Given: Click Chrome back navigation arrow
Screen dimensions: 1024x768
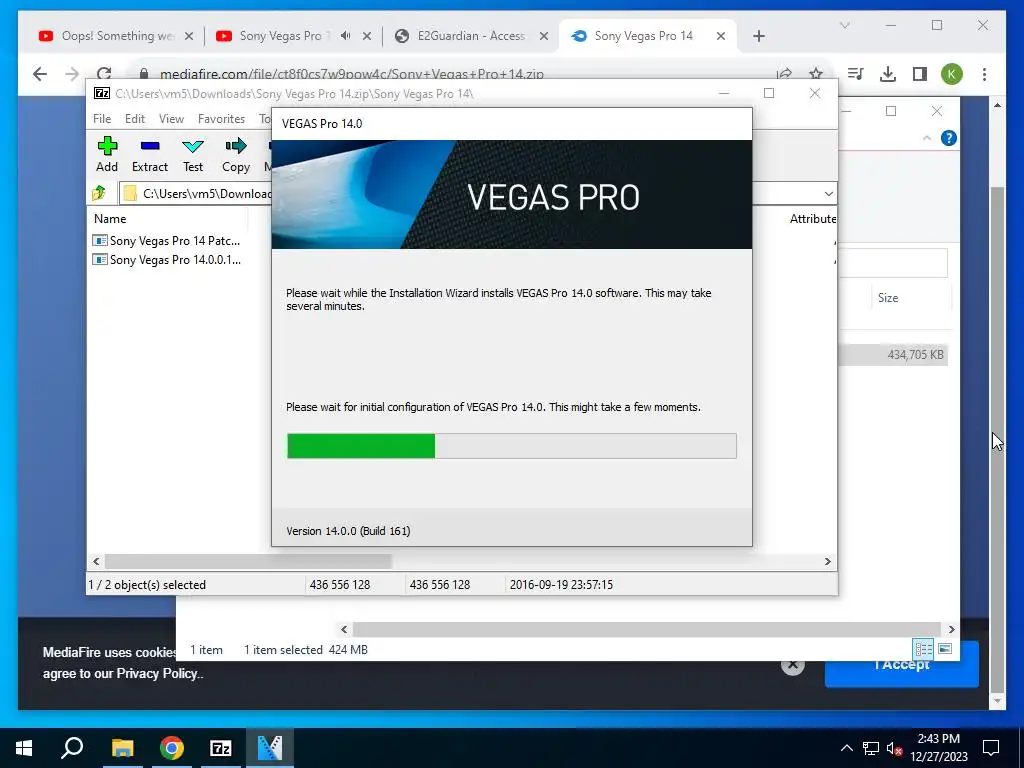Looking at the screenshot, I should 40,74.
